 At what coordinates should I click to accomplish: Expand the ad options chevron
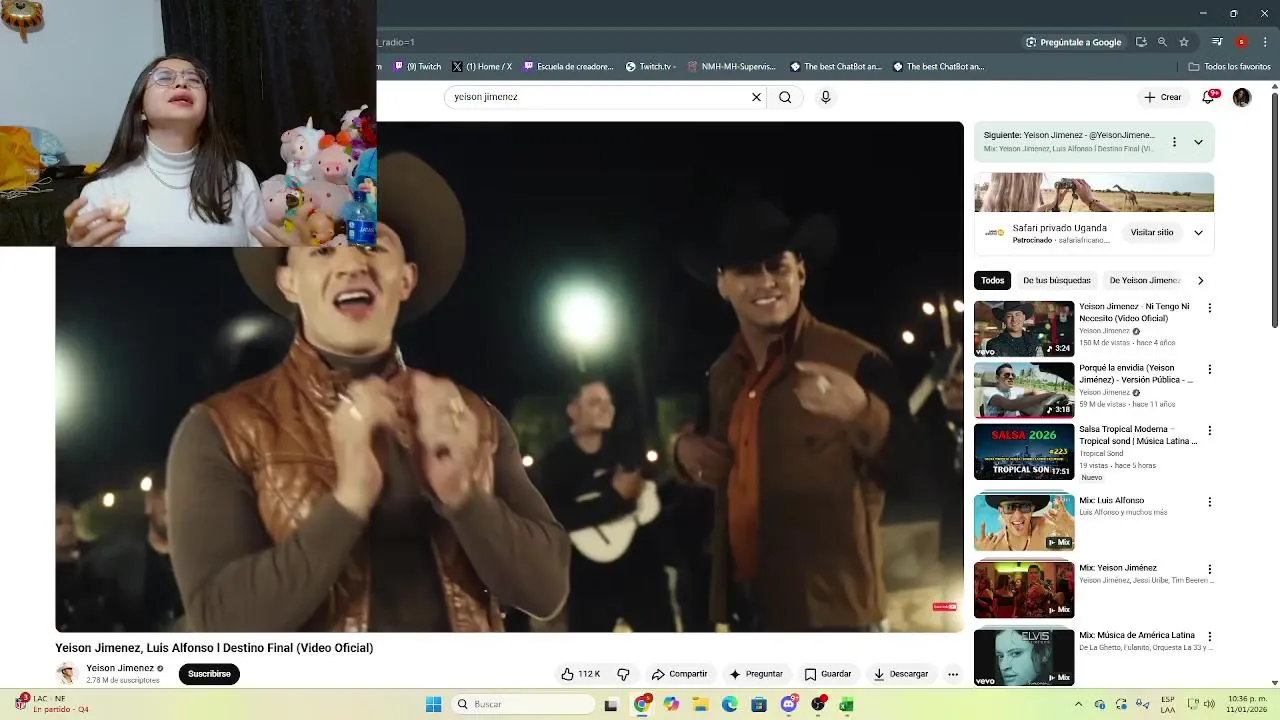click(1198, 232)
